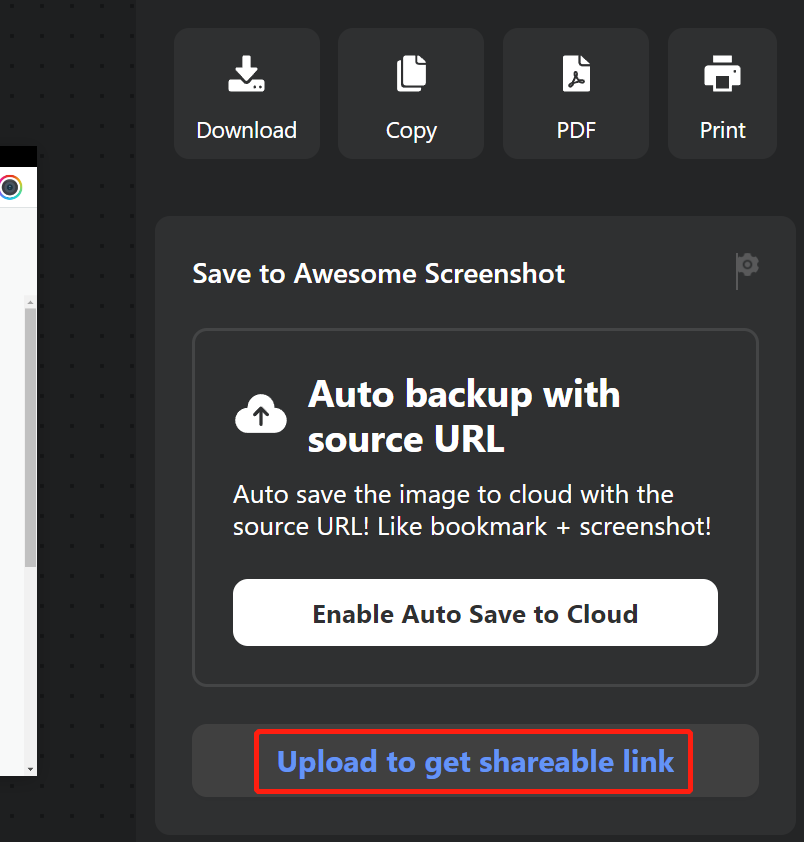
Task: Click the scrollbar down arrow
Action: [x=31, y=769]
